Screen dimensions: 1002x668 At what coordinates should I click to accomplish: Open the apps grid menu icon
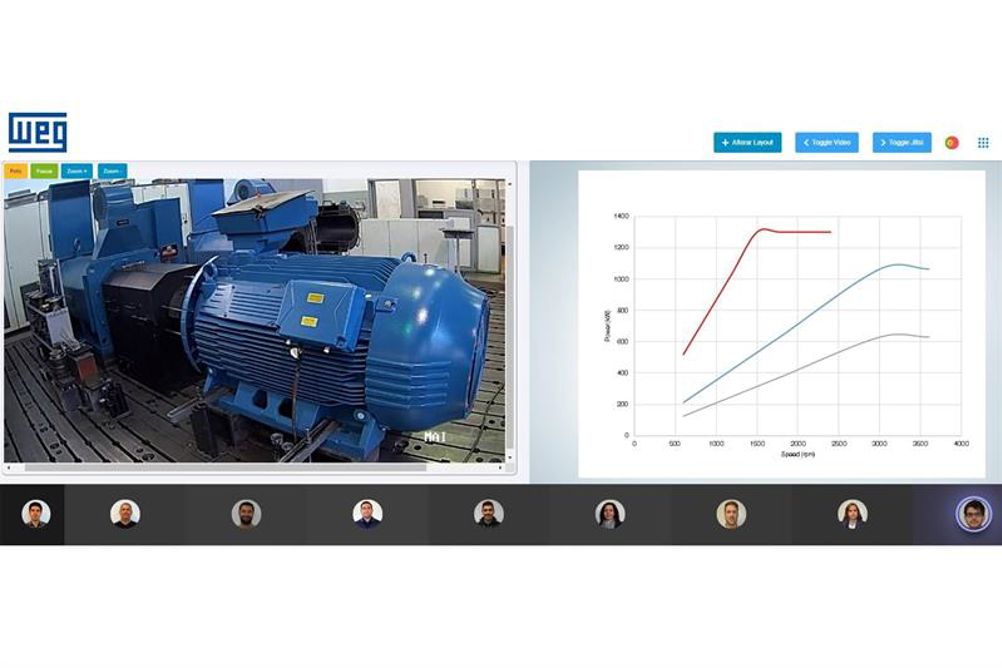(983, 143)
